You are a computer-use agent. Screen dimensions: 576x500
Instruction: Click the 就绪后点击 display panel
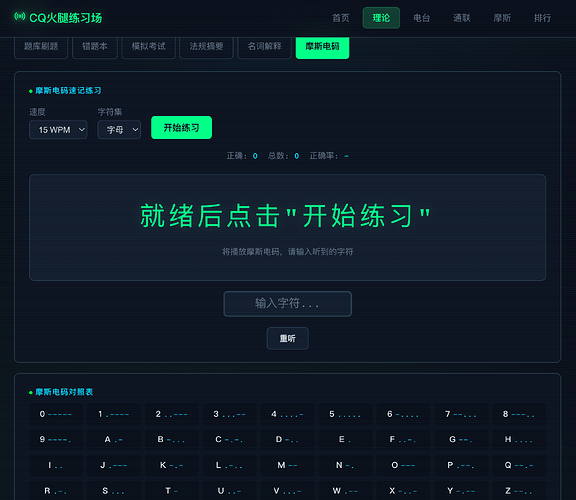(288, 227)
